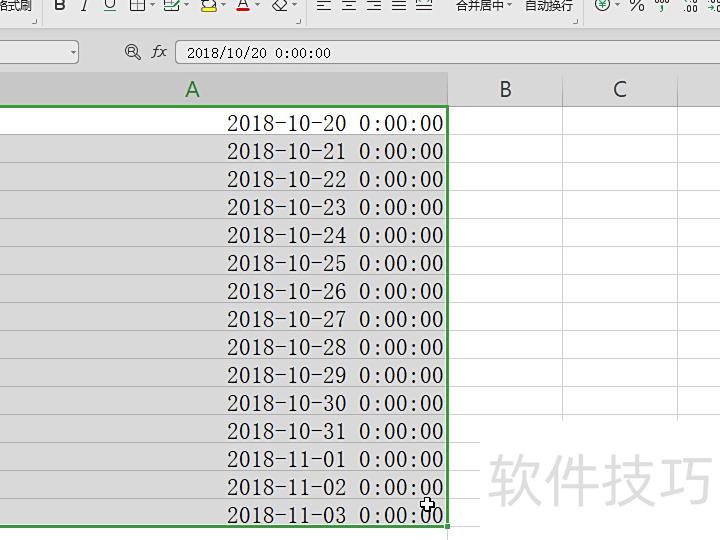The height and width of the screenshot is (540, 720).
Task: Click the fill handle of the selection
Action: 448,526
